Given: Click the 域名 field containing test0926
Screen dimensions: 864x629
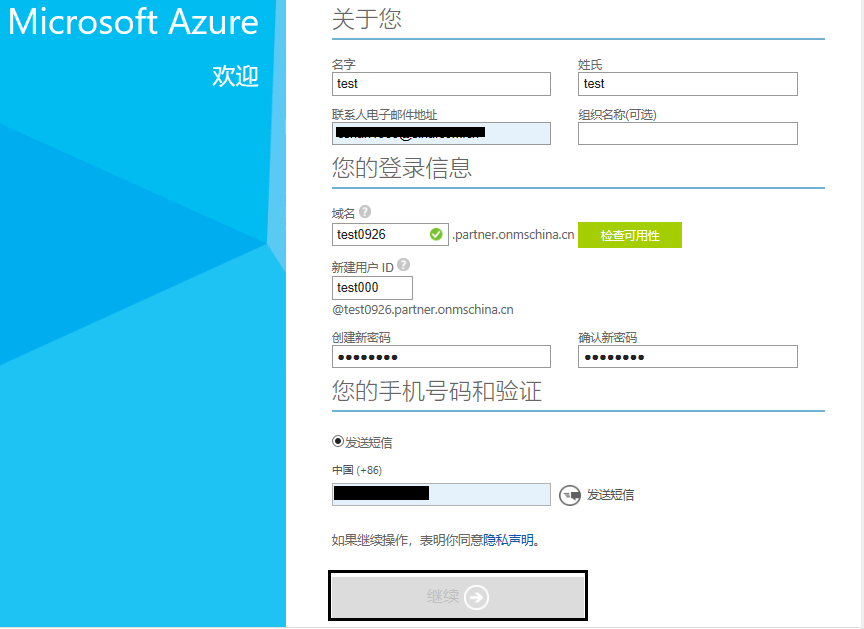Looking at the screenshot, I should pos(380,234).
